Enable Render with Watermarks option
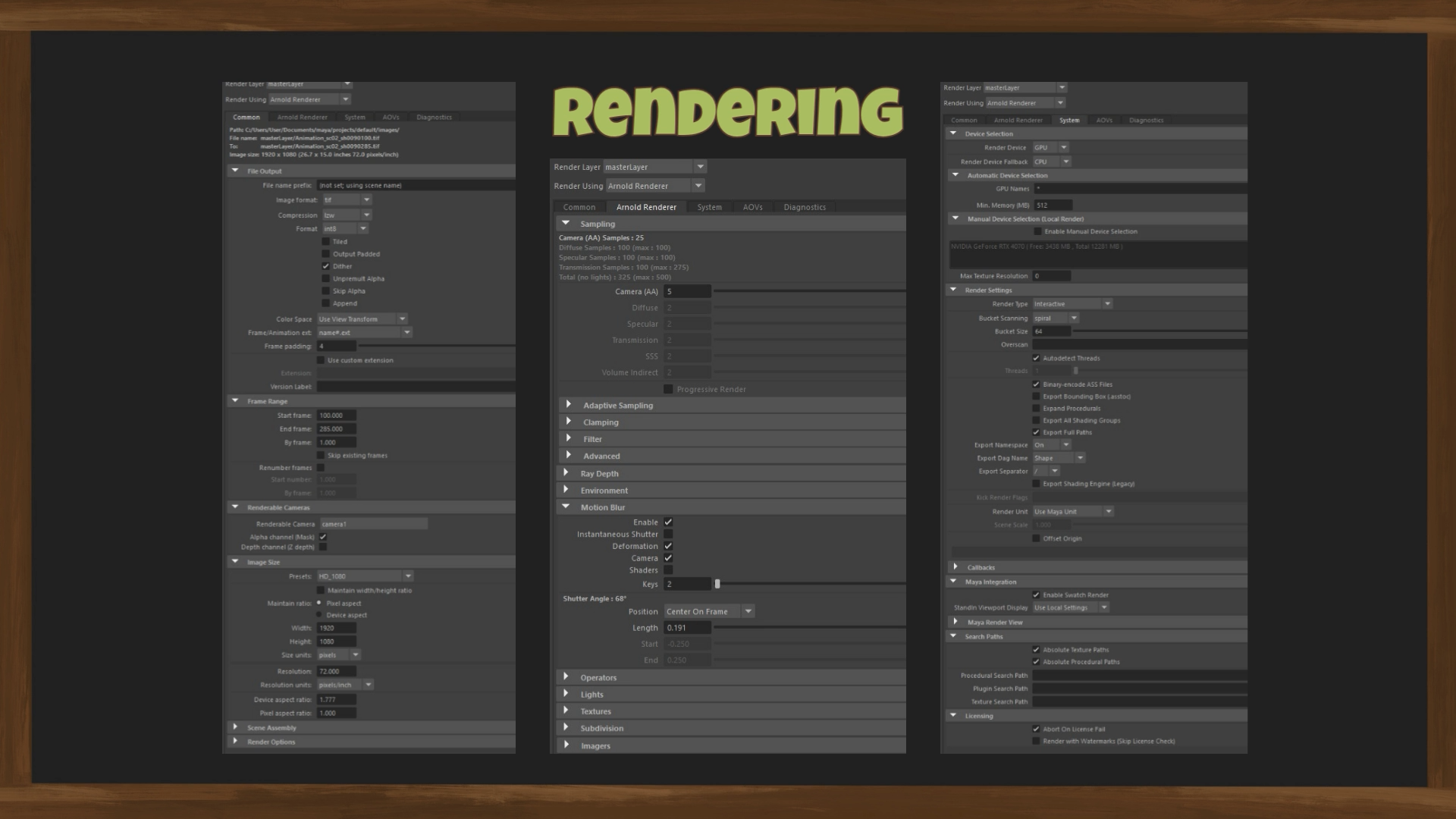Viewport: 1456px width, 819px height. pos(1036,741)
